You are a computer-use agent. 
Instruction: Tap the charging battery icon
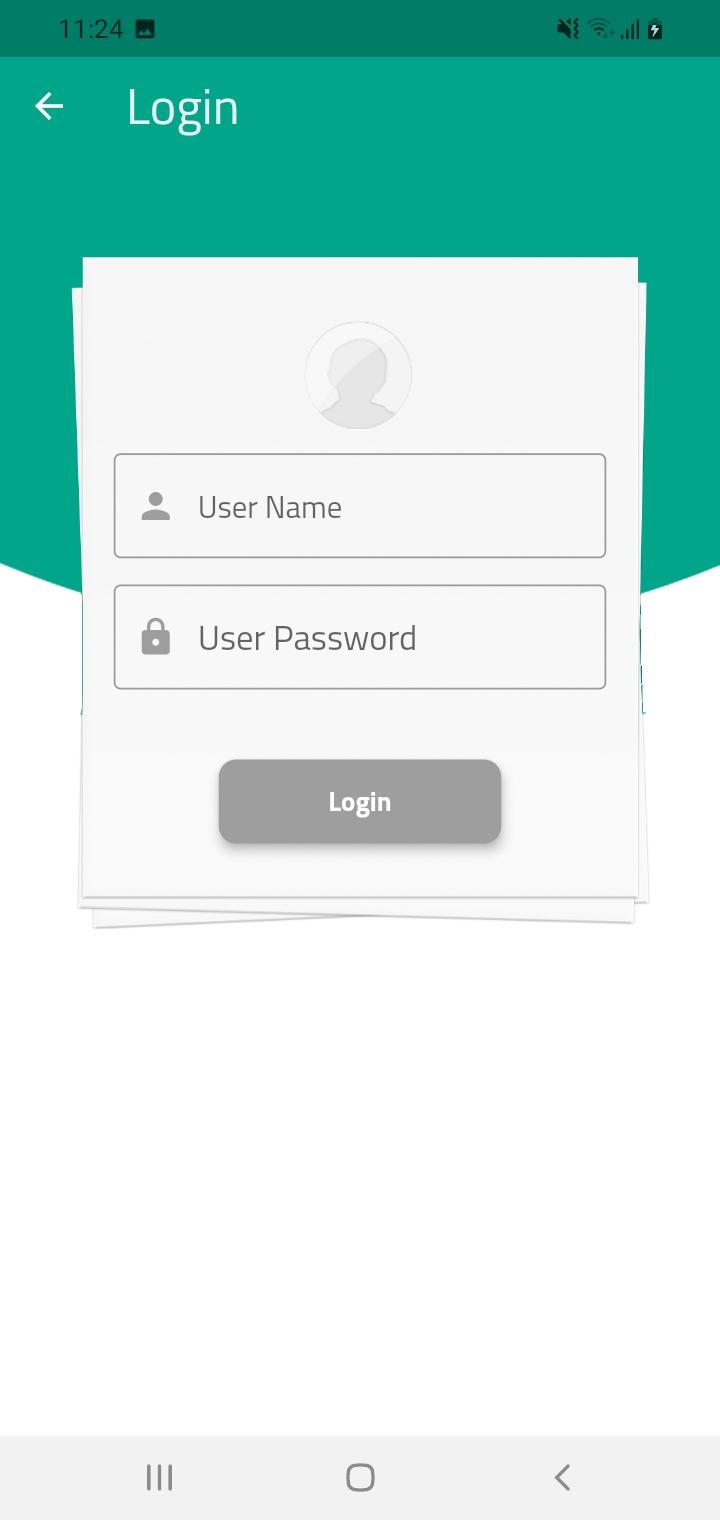[x=655, y=29]
